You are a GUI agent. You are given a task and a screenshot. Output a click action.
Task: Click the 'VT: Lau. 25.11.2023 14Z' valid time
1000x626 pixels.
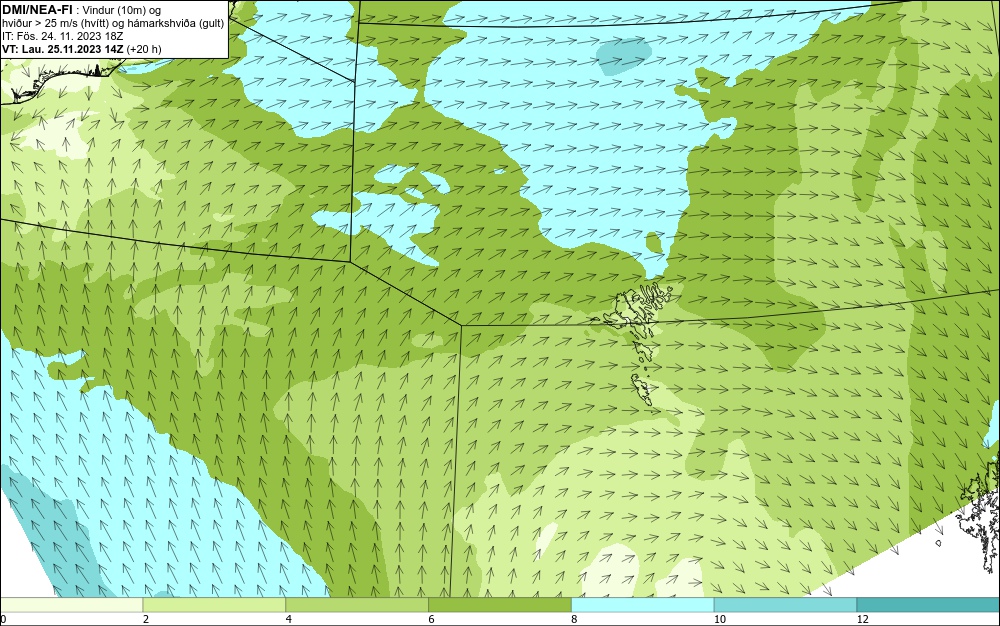pos(63,49)
